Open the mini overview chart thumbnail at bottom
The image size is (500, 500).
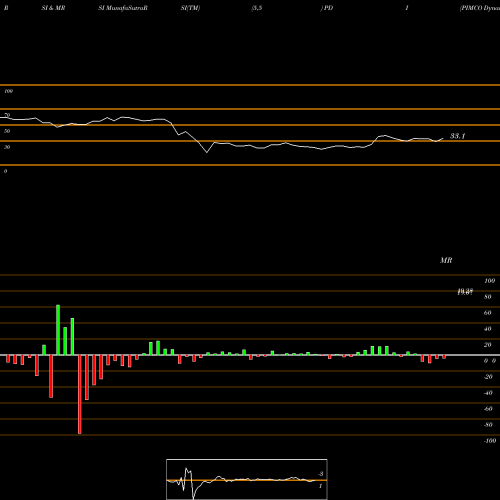[x=247, y=479]
